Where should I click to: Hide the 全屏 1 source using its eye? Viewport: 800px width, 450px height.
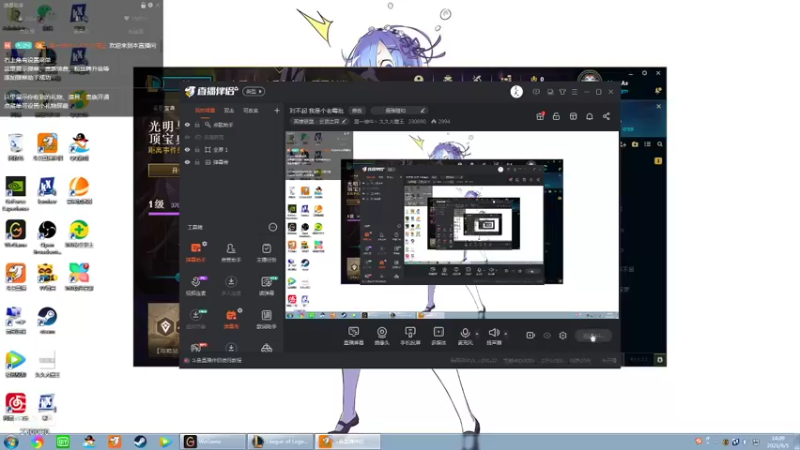tap(187, 149)
